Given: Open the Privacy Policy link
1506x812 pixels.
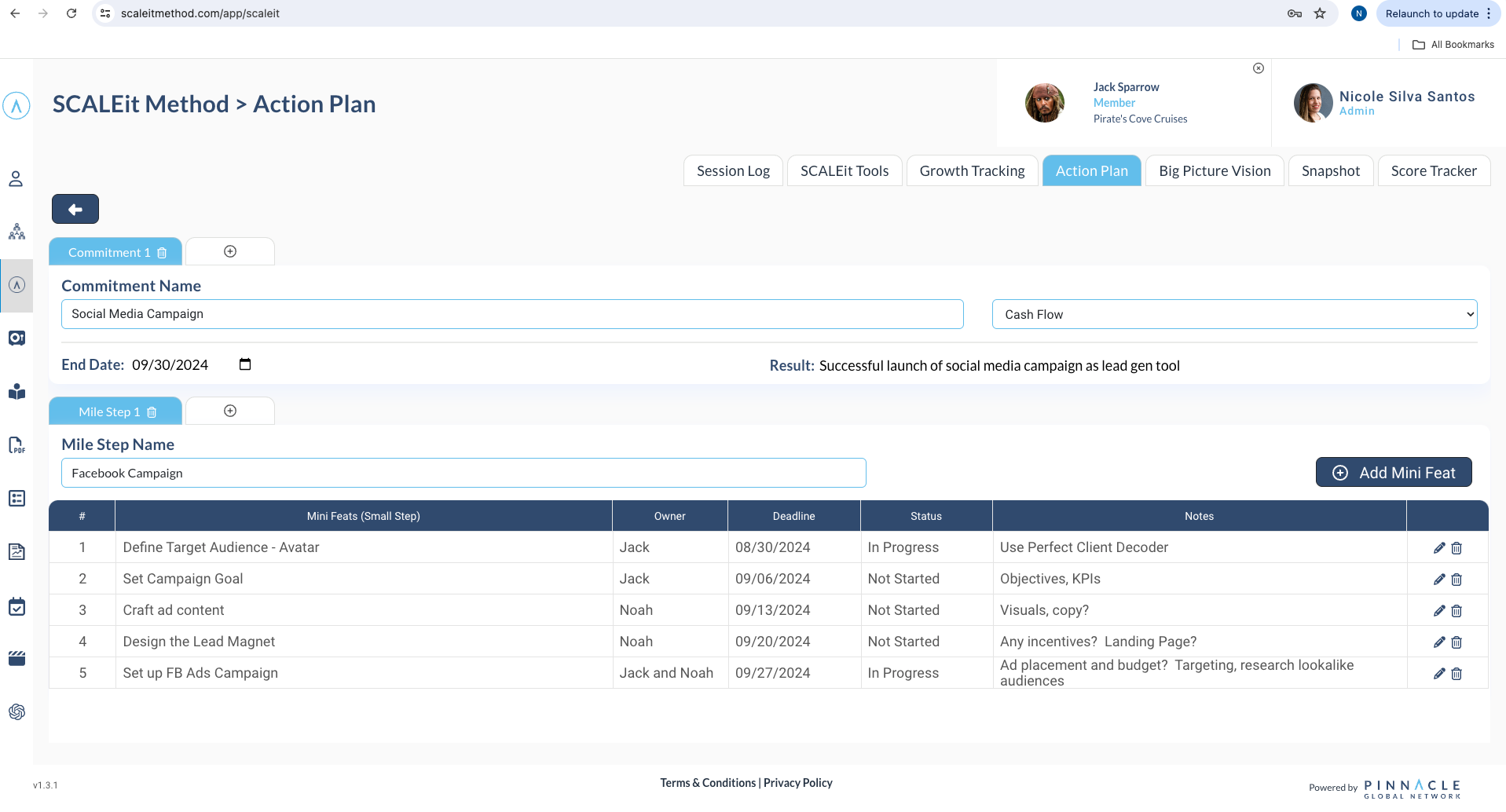Looking at the screenshot, I should click(x=797, y=783).
